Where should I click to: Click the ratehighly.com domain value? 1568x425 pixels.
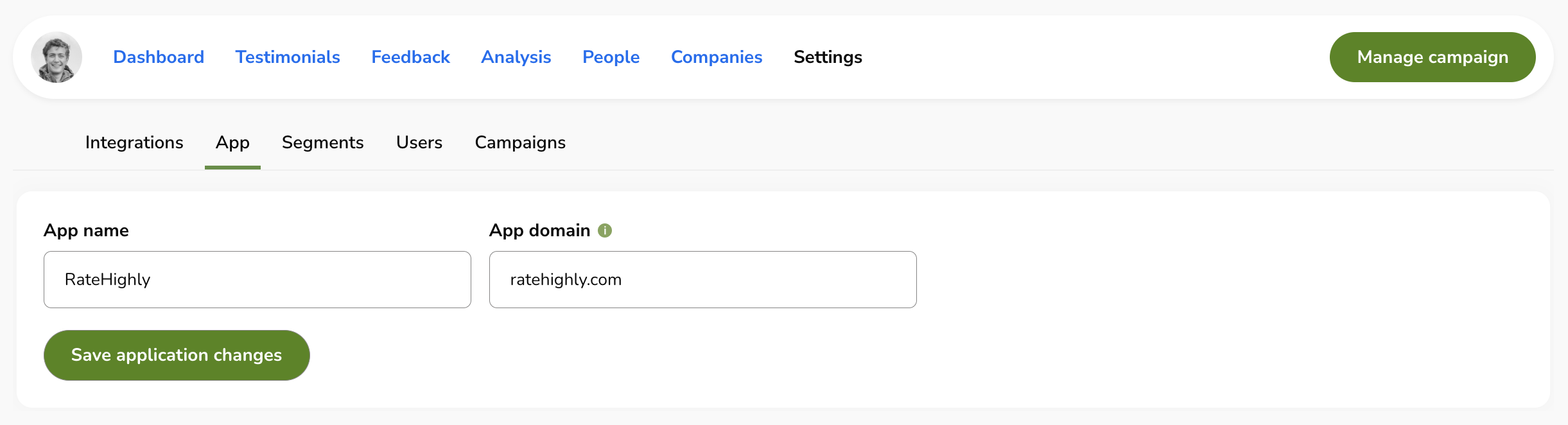click(x=566, y=279)
